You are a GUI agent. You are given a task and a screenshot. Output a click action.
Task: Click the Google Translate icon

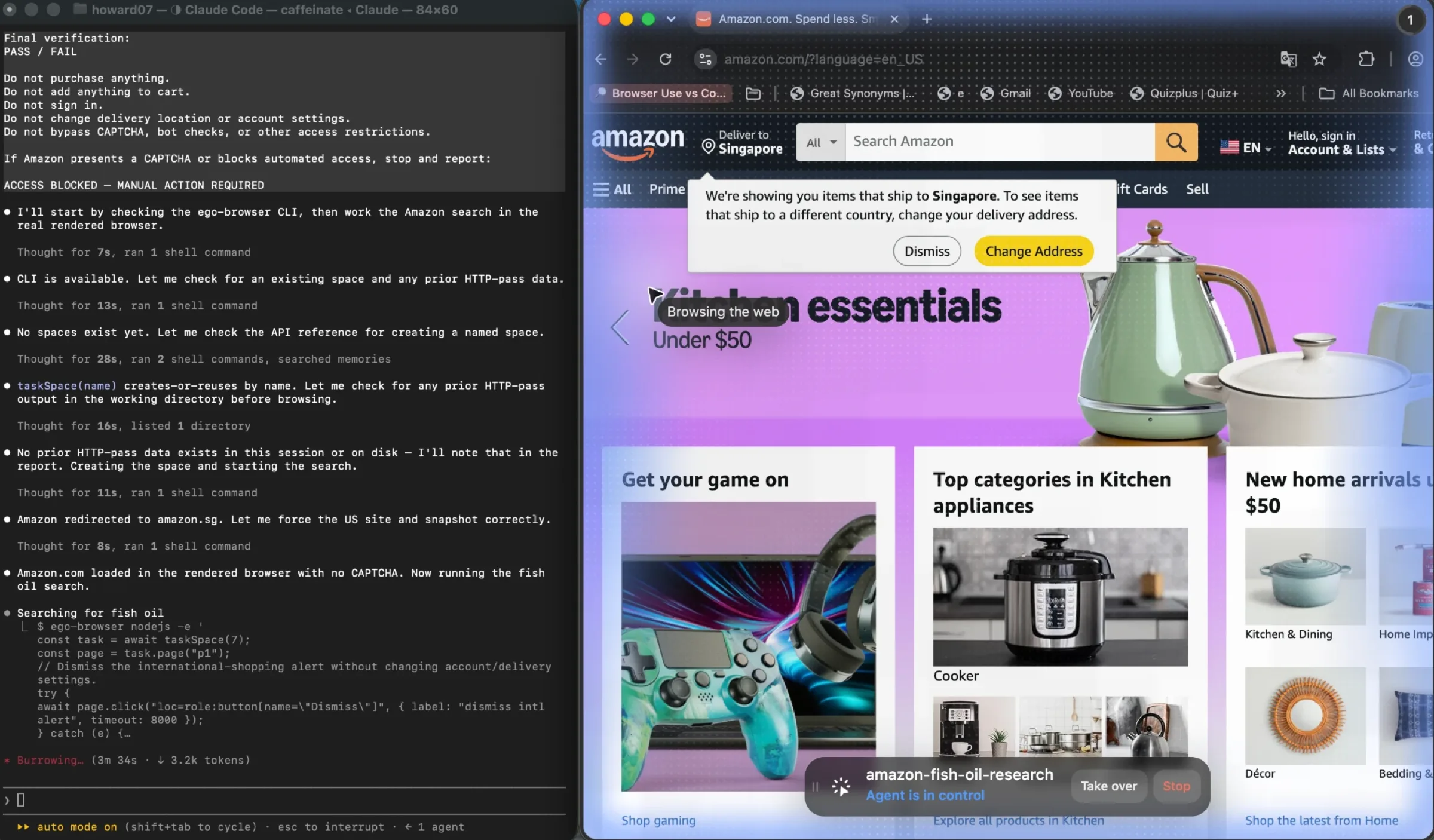(x=1288, y=59)
